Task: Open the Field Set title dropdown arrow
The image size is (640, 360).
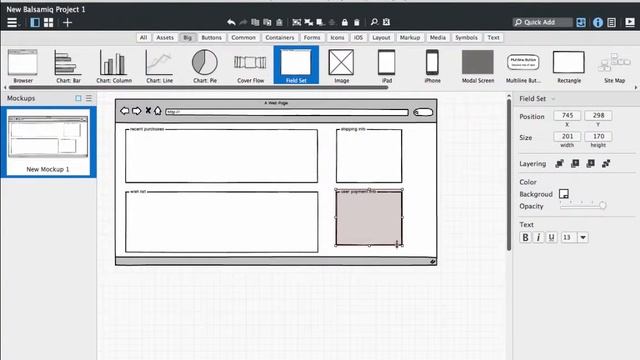Action: point(553,99)
